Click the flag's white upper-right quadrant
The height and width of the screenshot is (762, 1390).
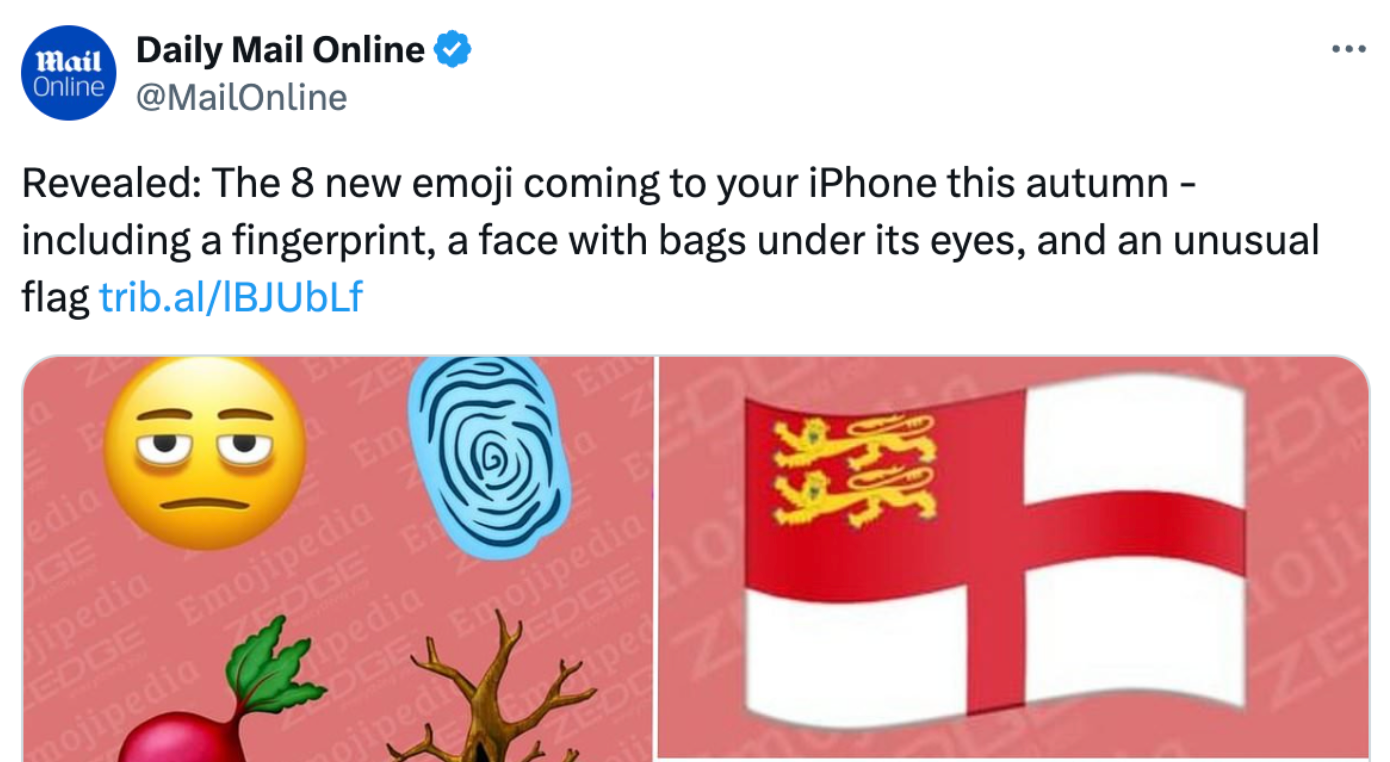click(1135, 440)
